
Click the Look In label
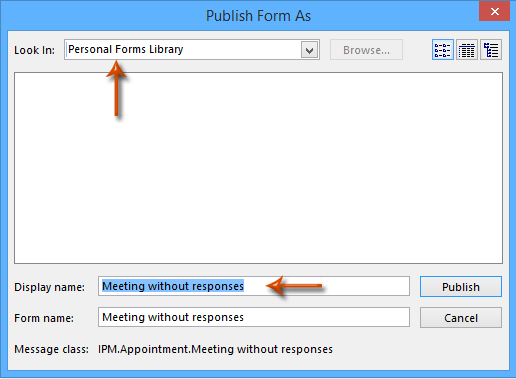coord(34,50)
